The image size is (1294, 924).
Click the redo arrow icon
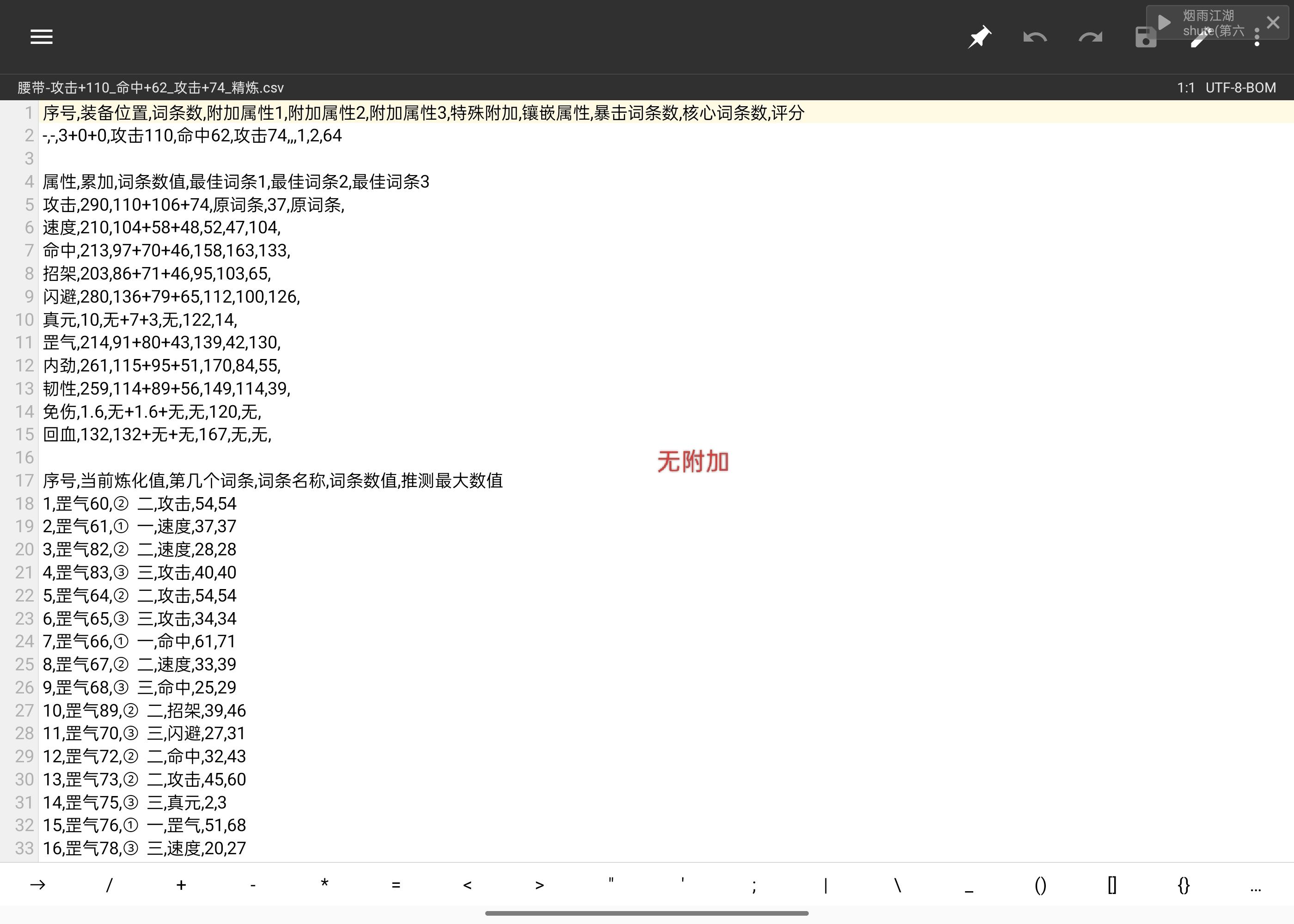(x=1090, y=37)
